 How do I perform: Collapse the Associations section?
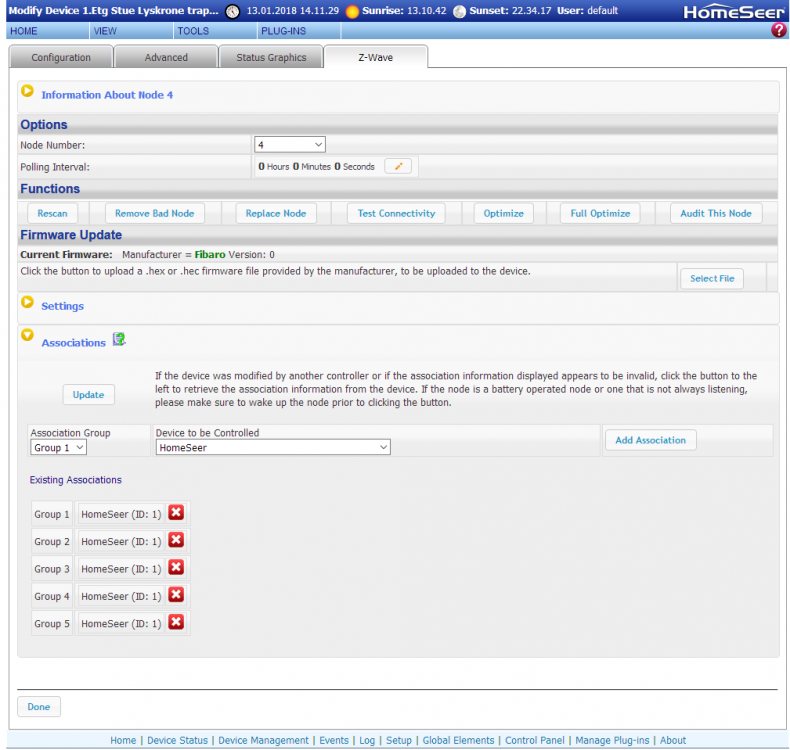[28, 337]
